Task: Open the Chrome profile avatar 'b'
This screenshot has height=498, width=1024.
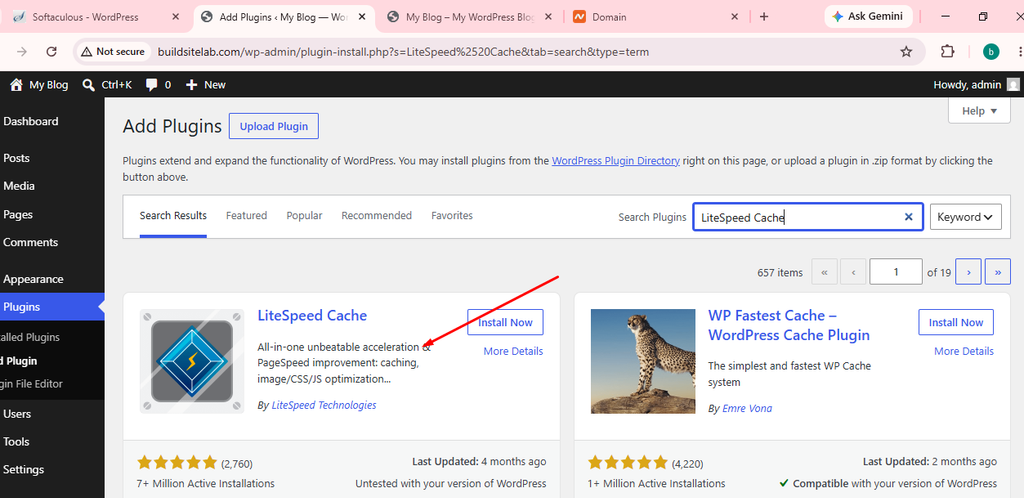Action: [x=991, y=52]
